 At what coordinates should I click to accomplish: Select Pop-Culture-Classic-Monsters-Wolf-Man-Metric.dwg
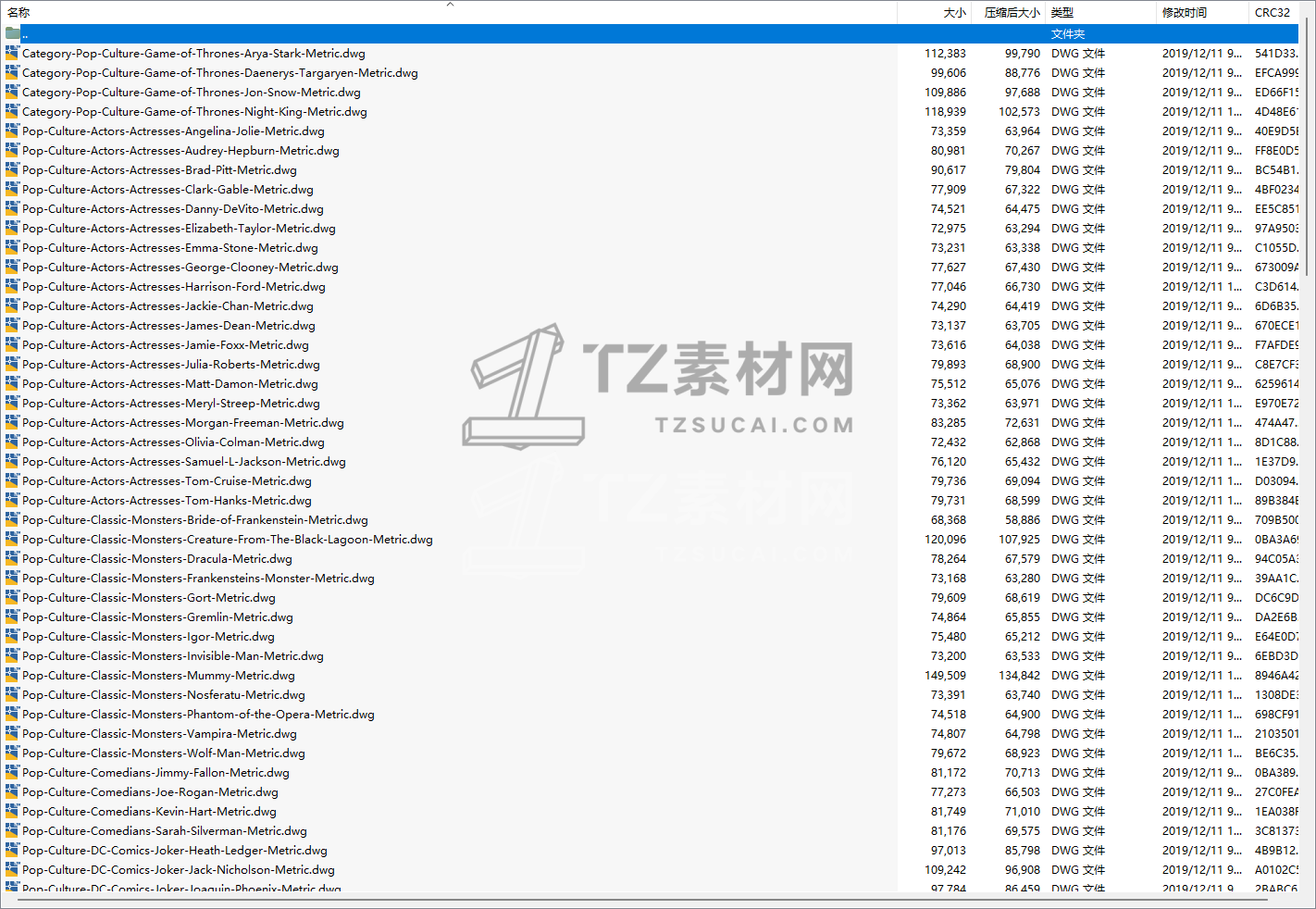pos(164,753)
